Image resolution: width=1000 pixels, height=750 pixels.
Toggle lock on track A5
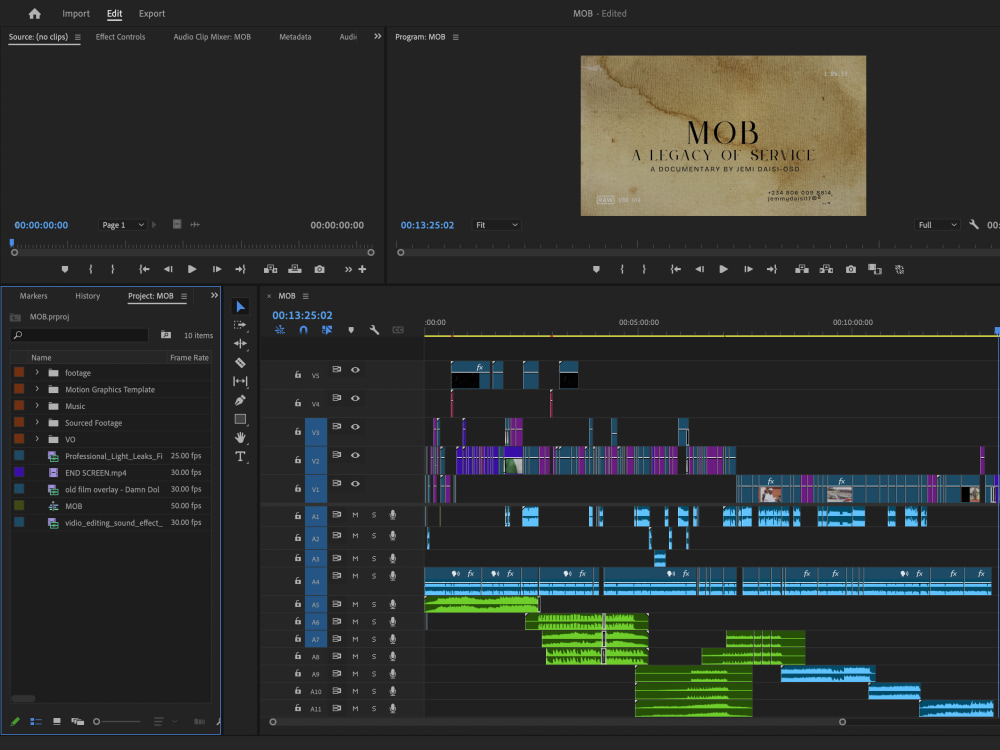pos(298,603)
